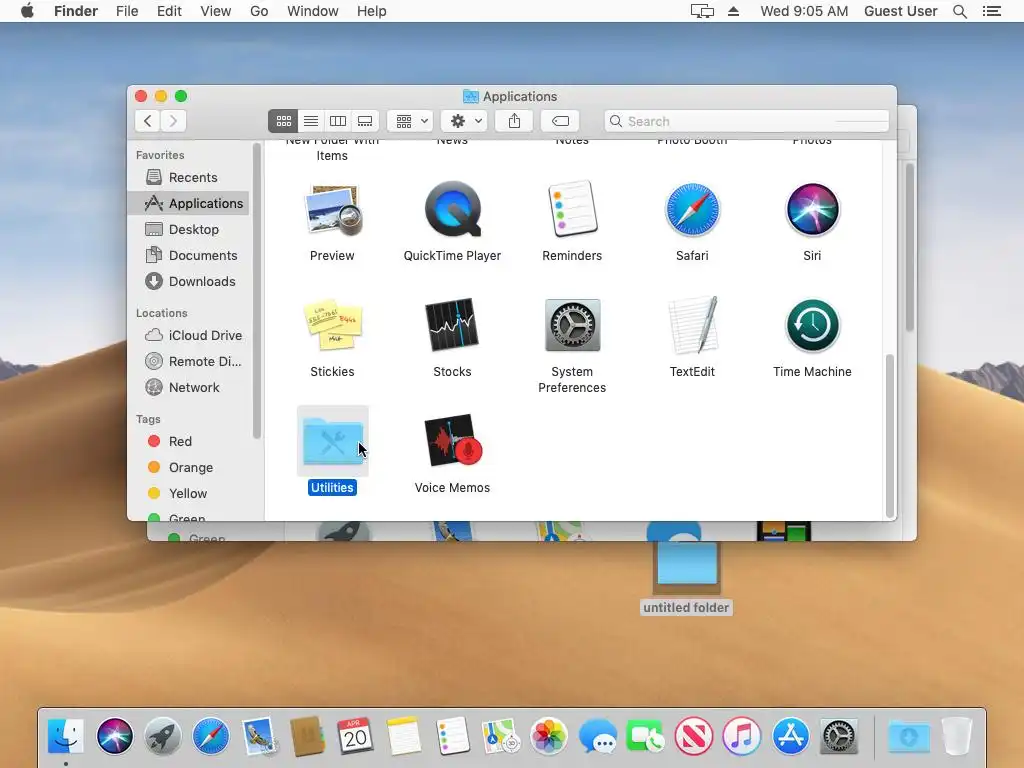Click the eject icon in menu bar

pyautogui.click(x=733, y=11)
